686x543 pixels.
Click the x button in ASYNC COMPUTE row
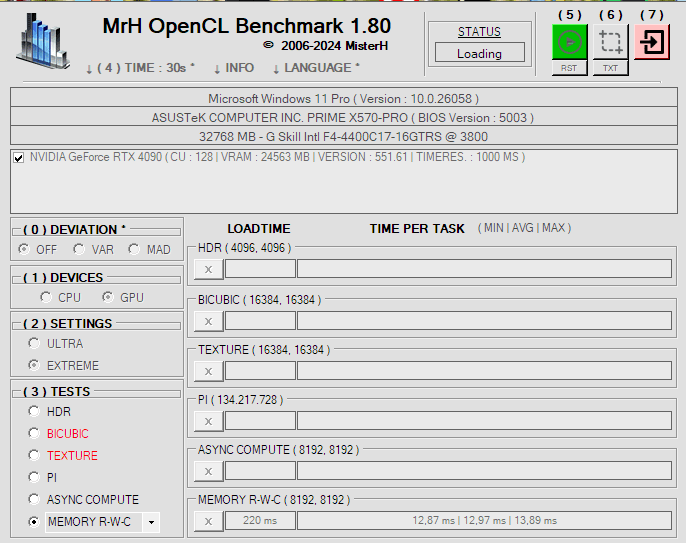point(209,471)
